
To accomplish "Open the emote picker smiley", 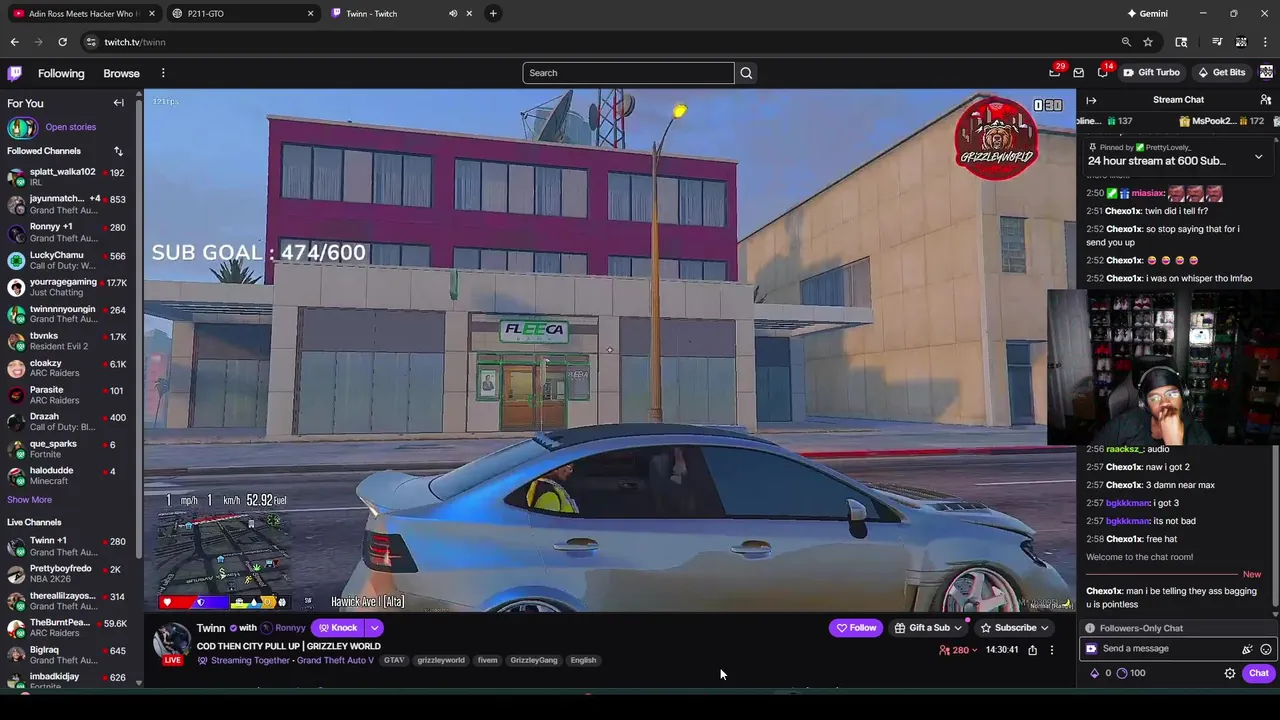I will (x=1266, y=649).
